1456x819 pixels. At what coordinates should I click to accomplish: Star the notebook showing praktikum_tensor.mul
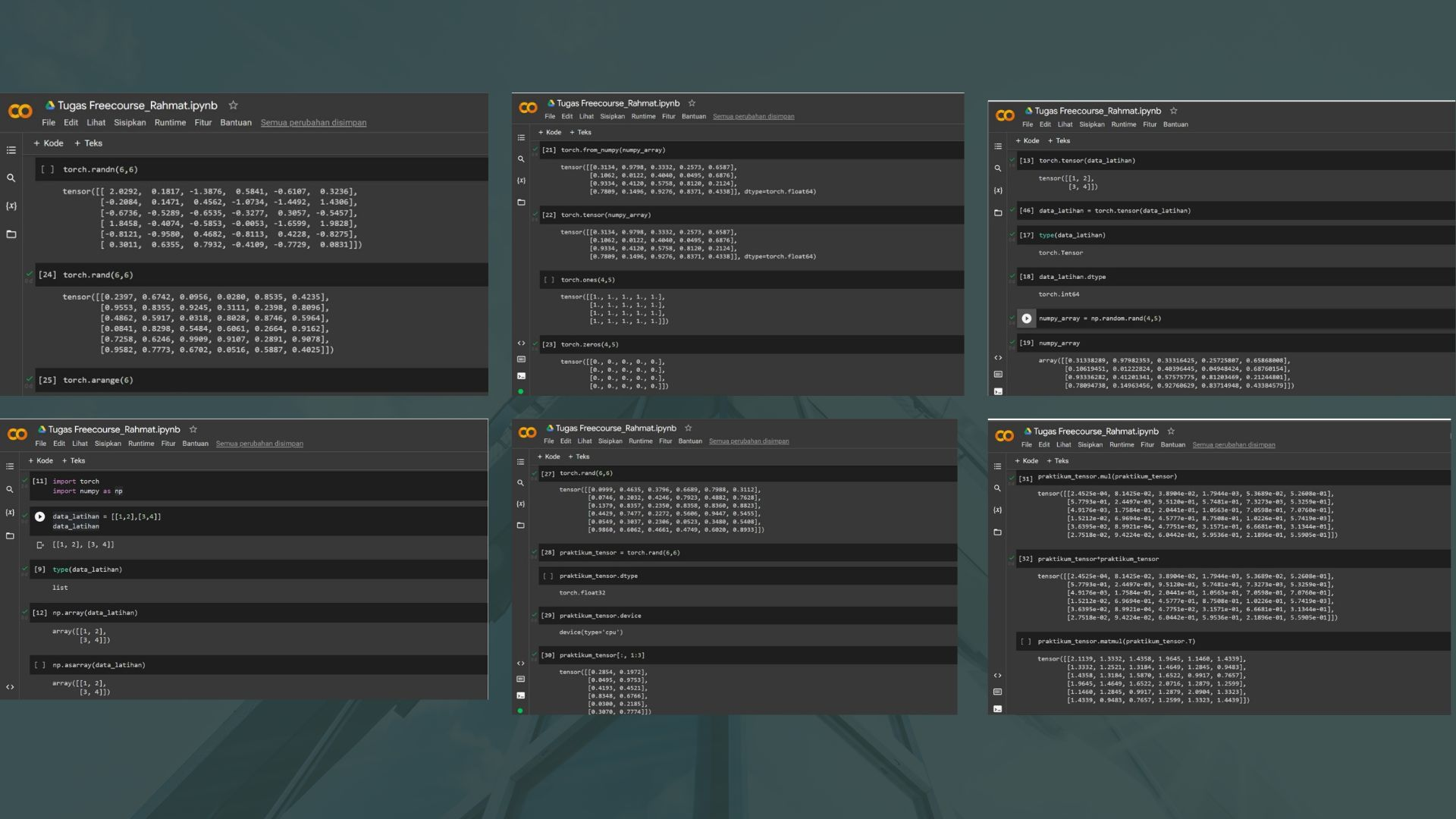pyautogui.click(x=1171, y=431)
